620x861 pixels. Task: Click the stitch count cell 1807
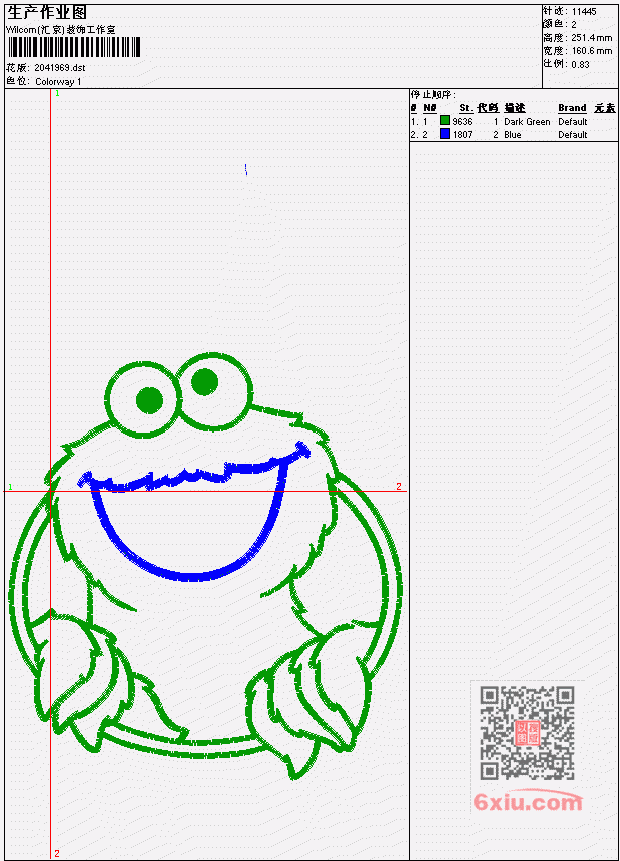(x=462, y=135)
